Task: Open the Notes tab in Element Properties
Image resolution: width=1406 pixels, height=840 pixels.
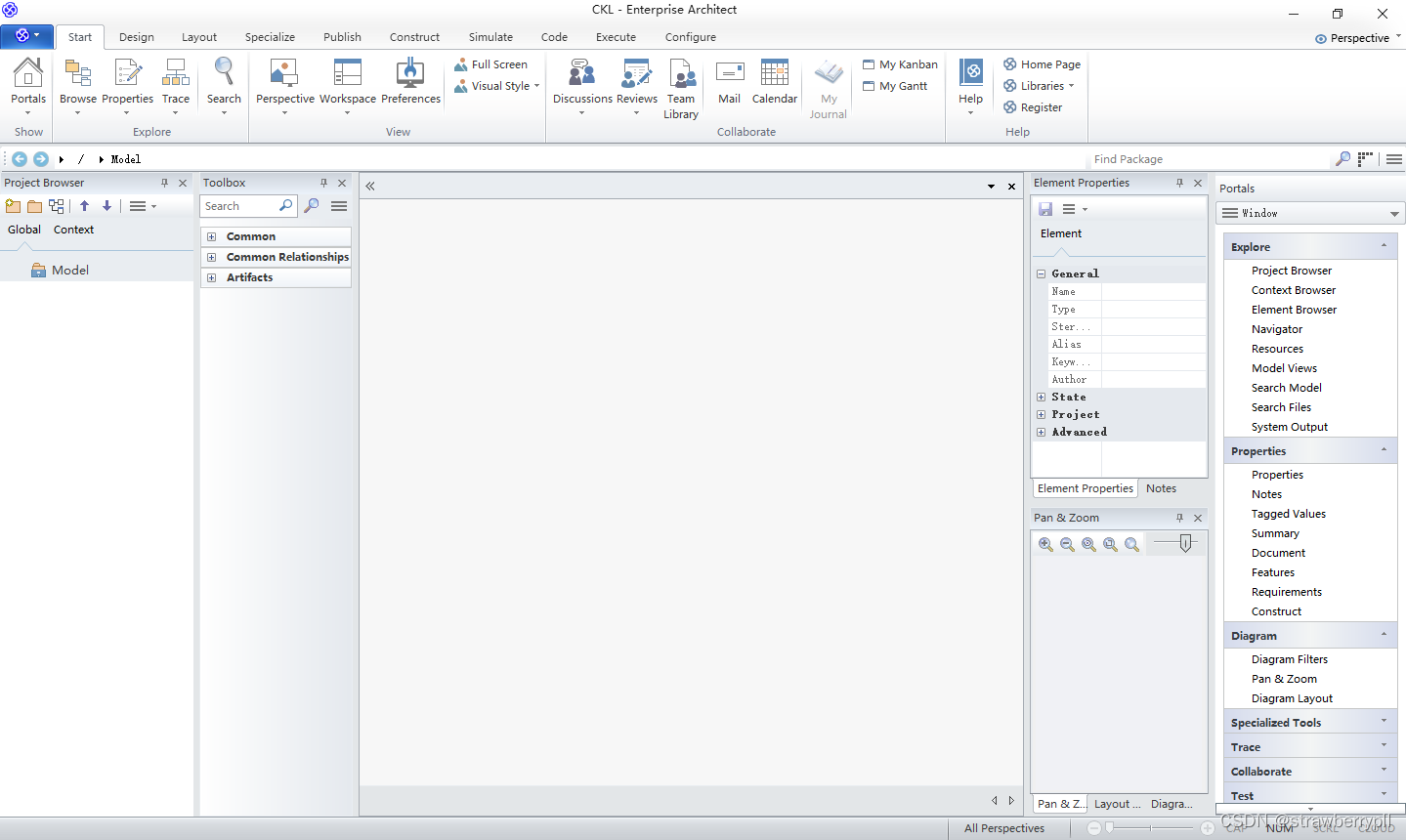Action: click(x=1161, y=487)
